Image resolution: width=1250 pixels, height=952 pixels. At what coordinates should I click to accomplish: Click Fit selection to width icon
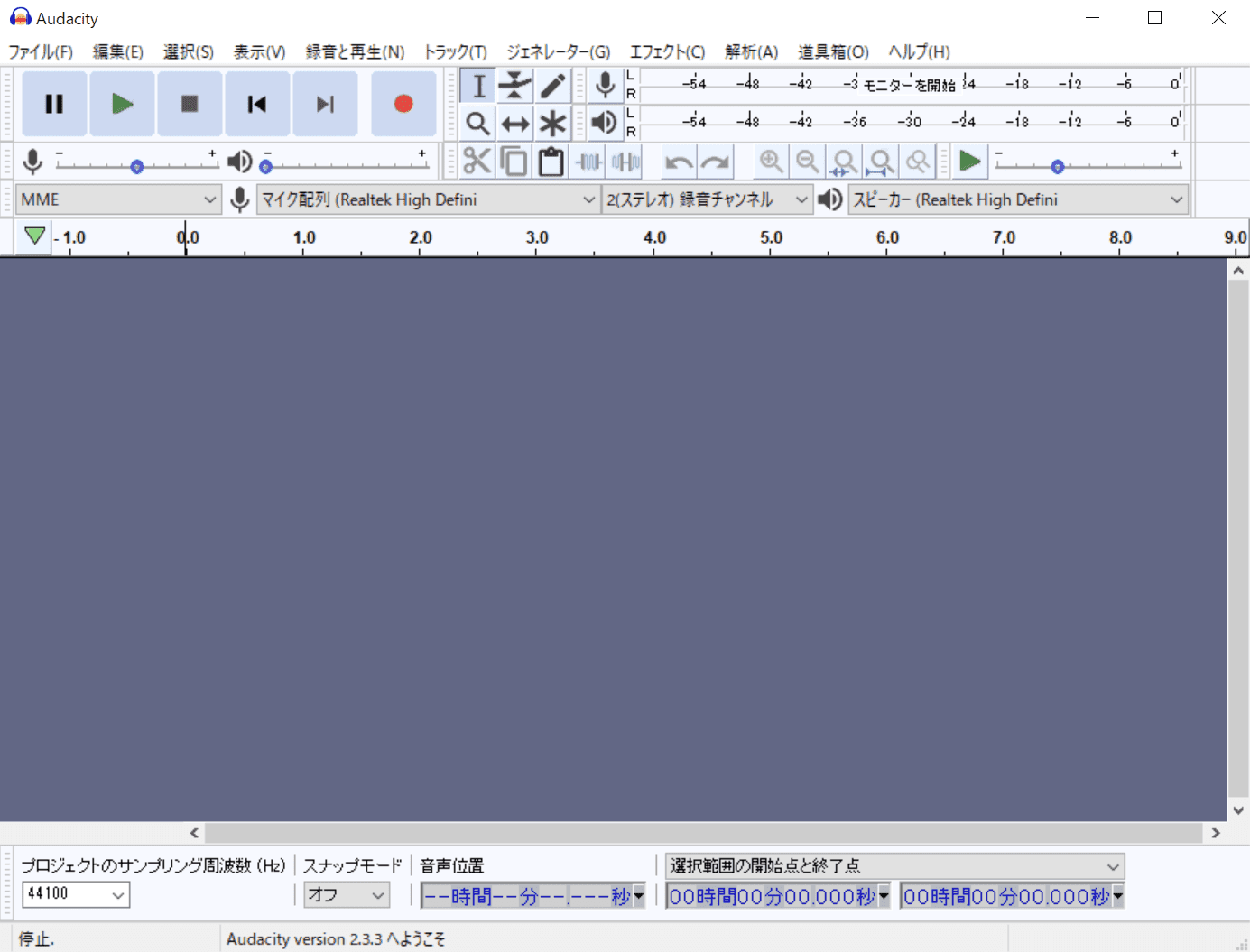844,162
